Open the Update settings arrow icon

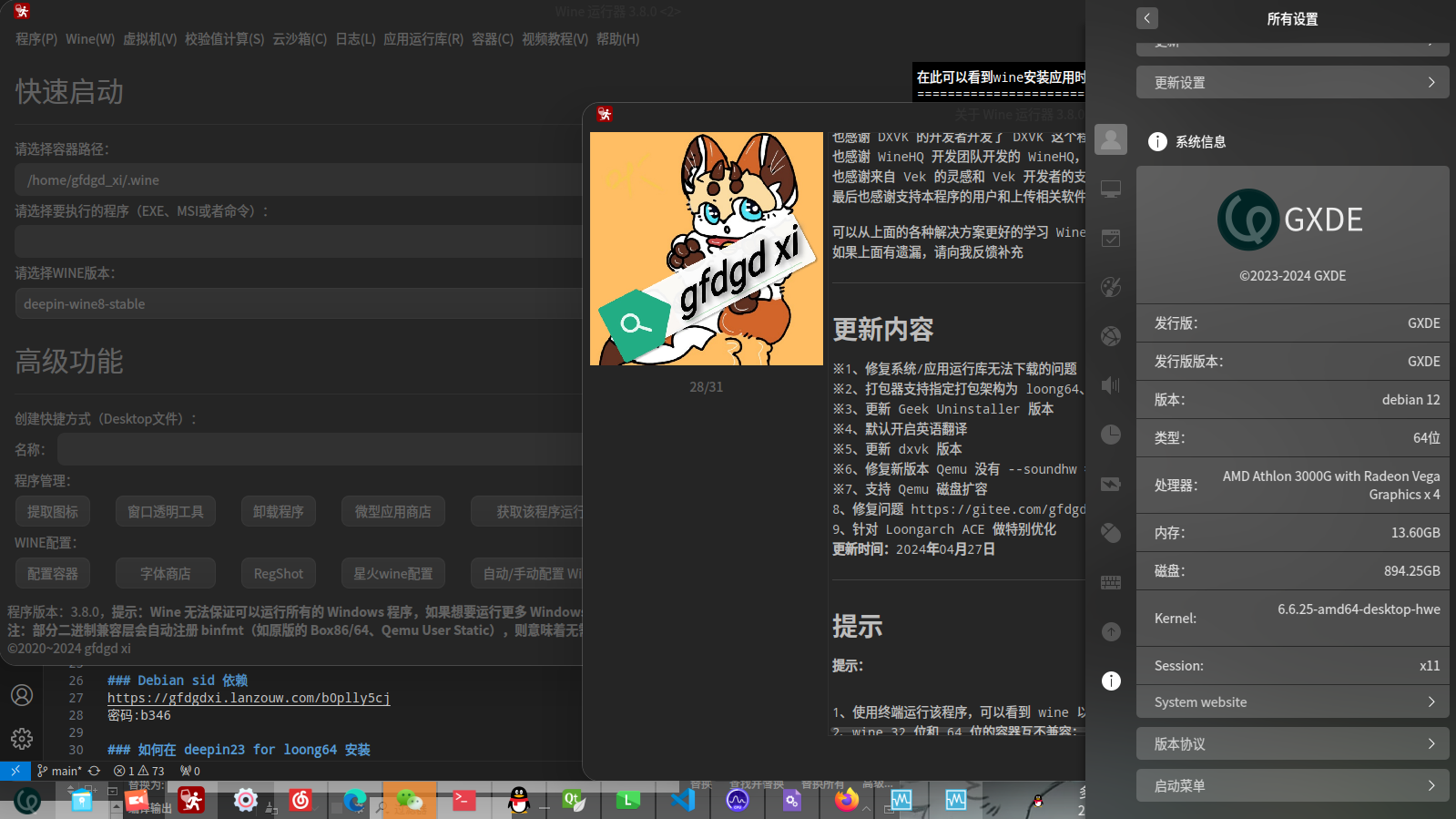1111,631
